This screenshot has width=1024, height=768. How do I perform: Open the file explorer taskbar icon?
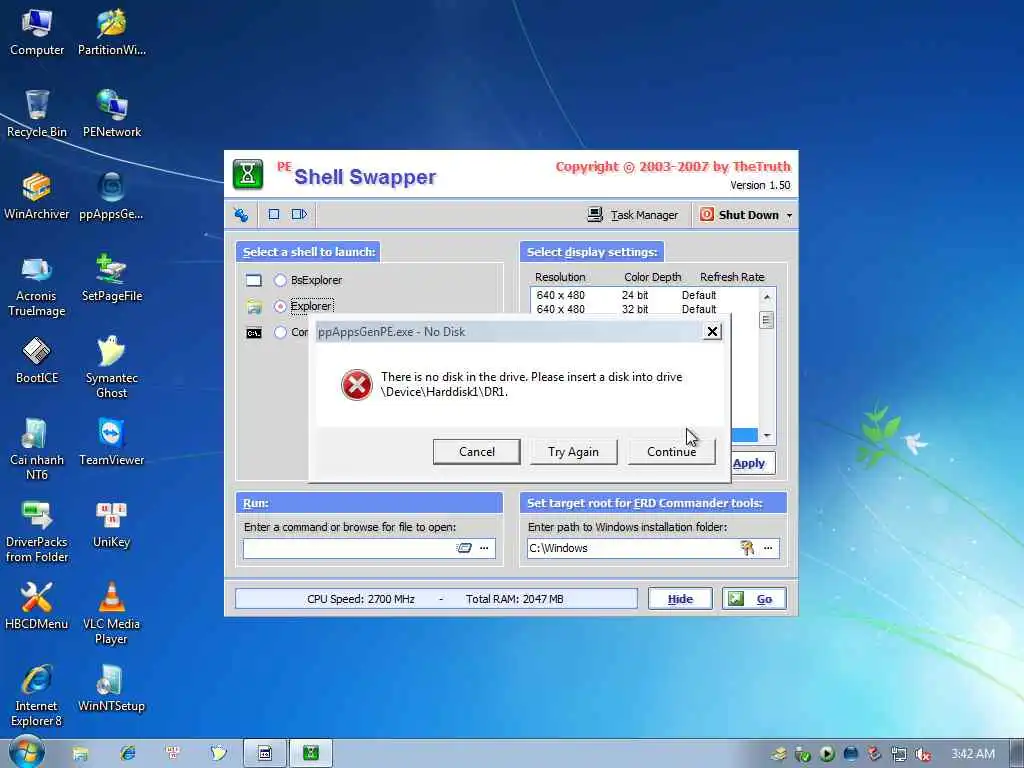coord(80,754)
